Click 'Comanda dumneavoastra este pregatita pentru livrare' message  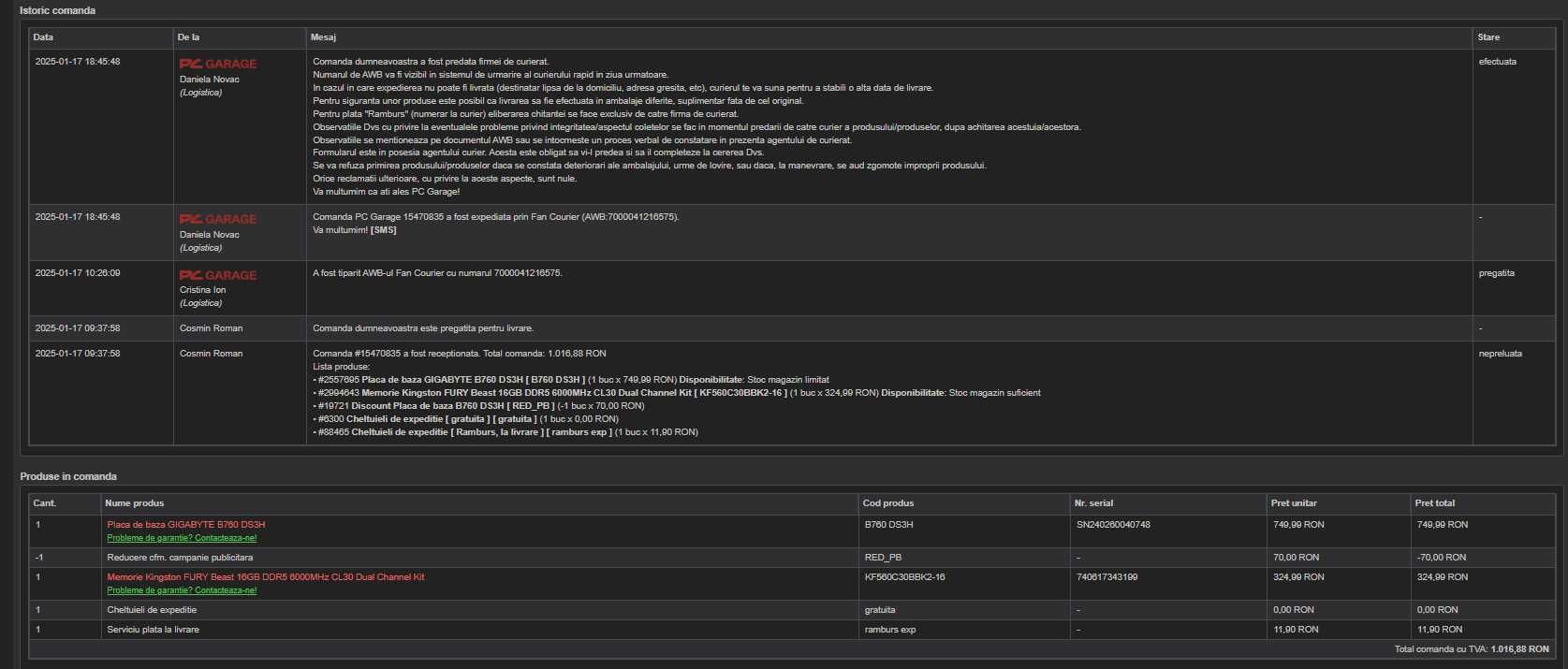tap(423, 328)
